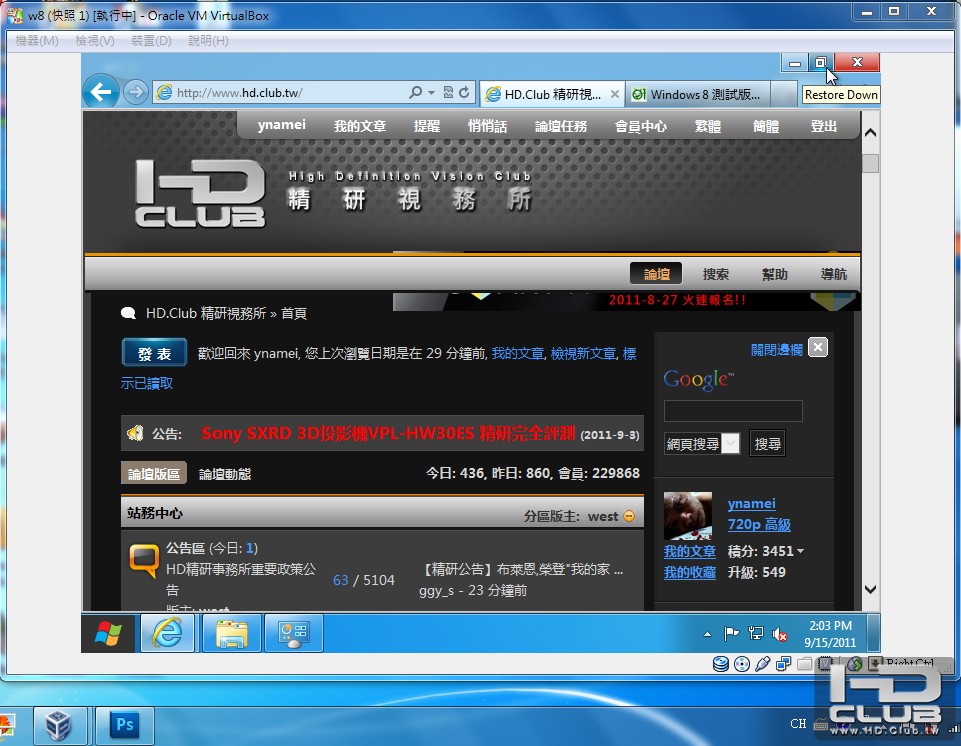Click the 公告區 orange speech bubble icon
This screenshot has height=746, width=961.
pos(144,560)
